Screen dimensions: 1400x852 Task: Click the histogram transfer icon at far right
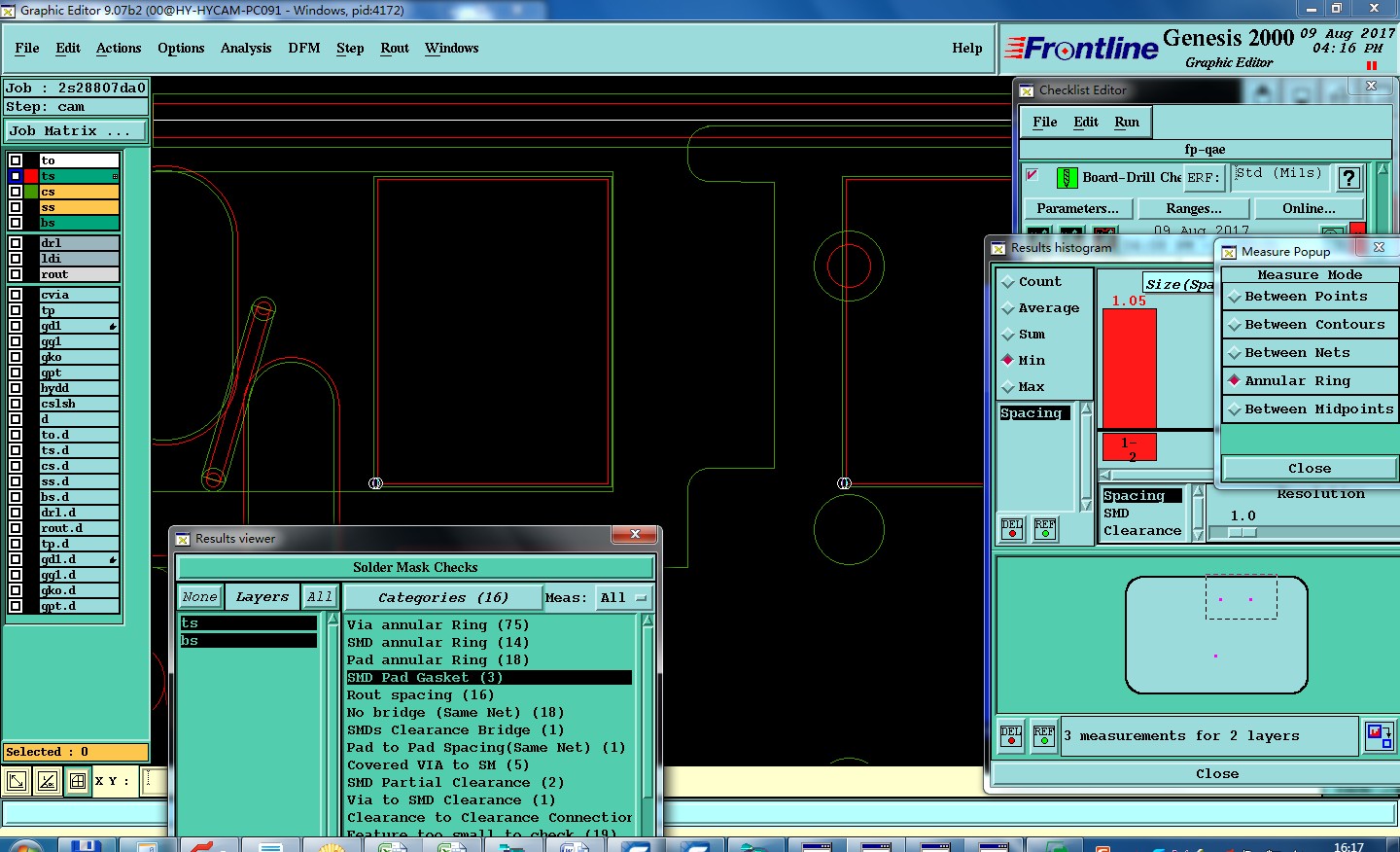pyautogui.click(x=1379, y=735)
